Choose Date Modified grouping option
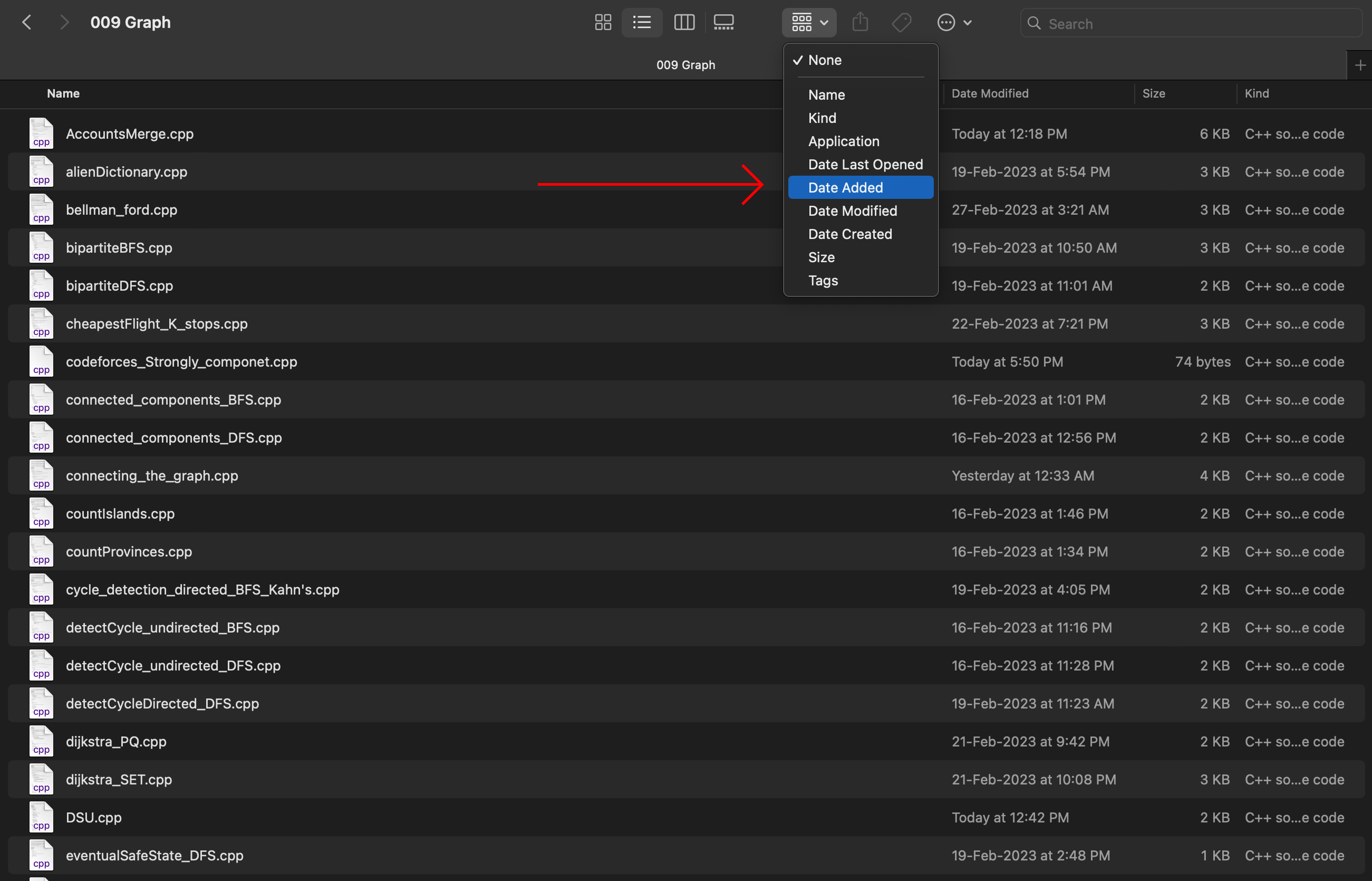 click(852, 210)
